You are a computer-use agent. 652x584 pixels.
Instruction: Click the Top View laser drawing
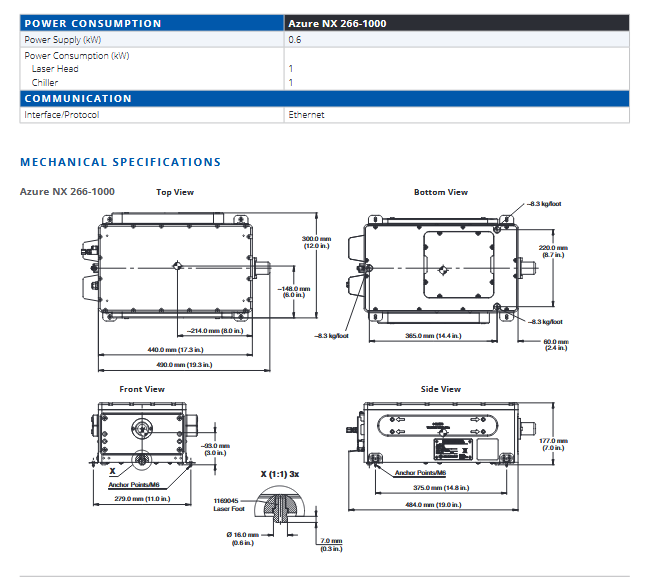tap(175, 267)
